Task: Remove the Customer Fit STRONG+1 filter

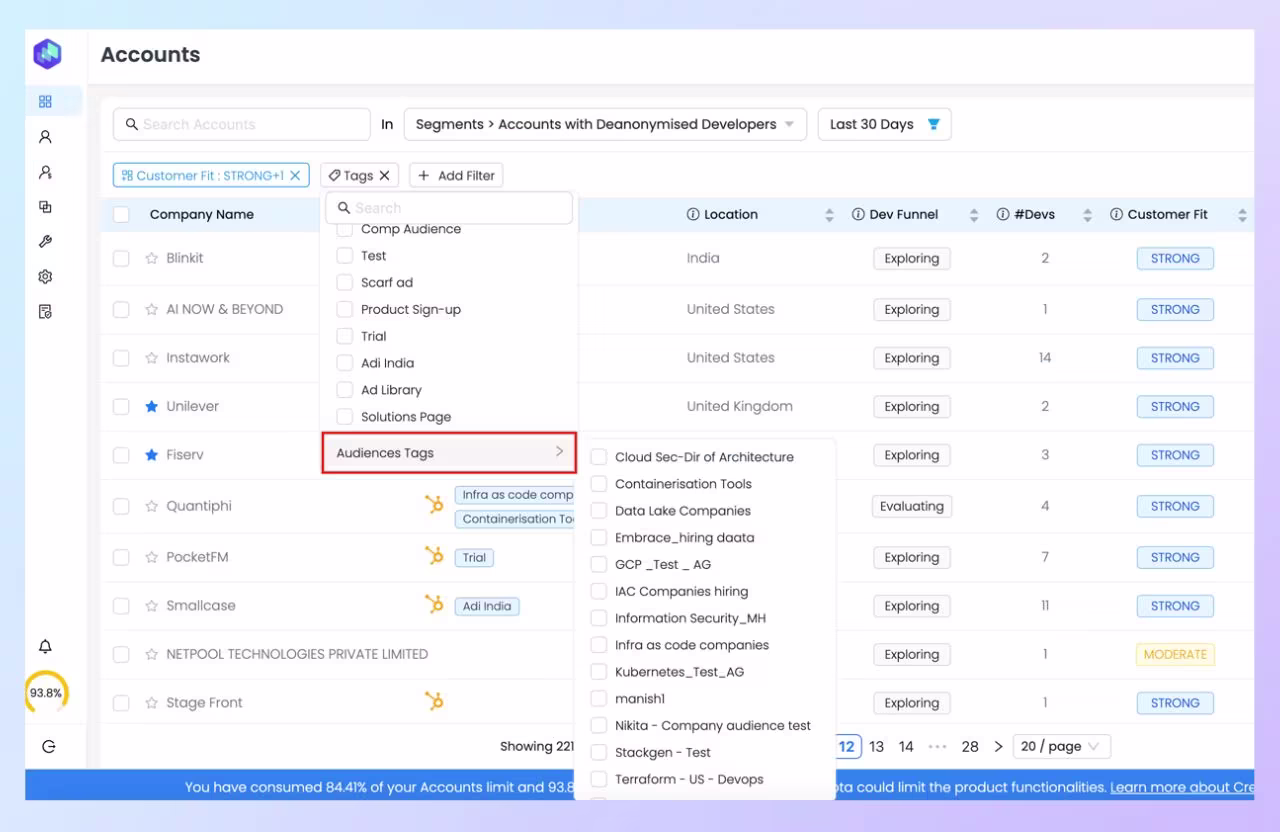Action: [x=295, y=175]
